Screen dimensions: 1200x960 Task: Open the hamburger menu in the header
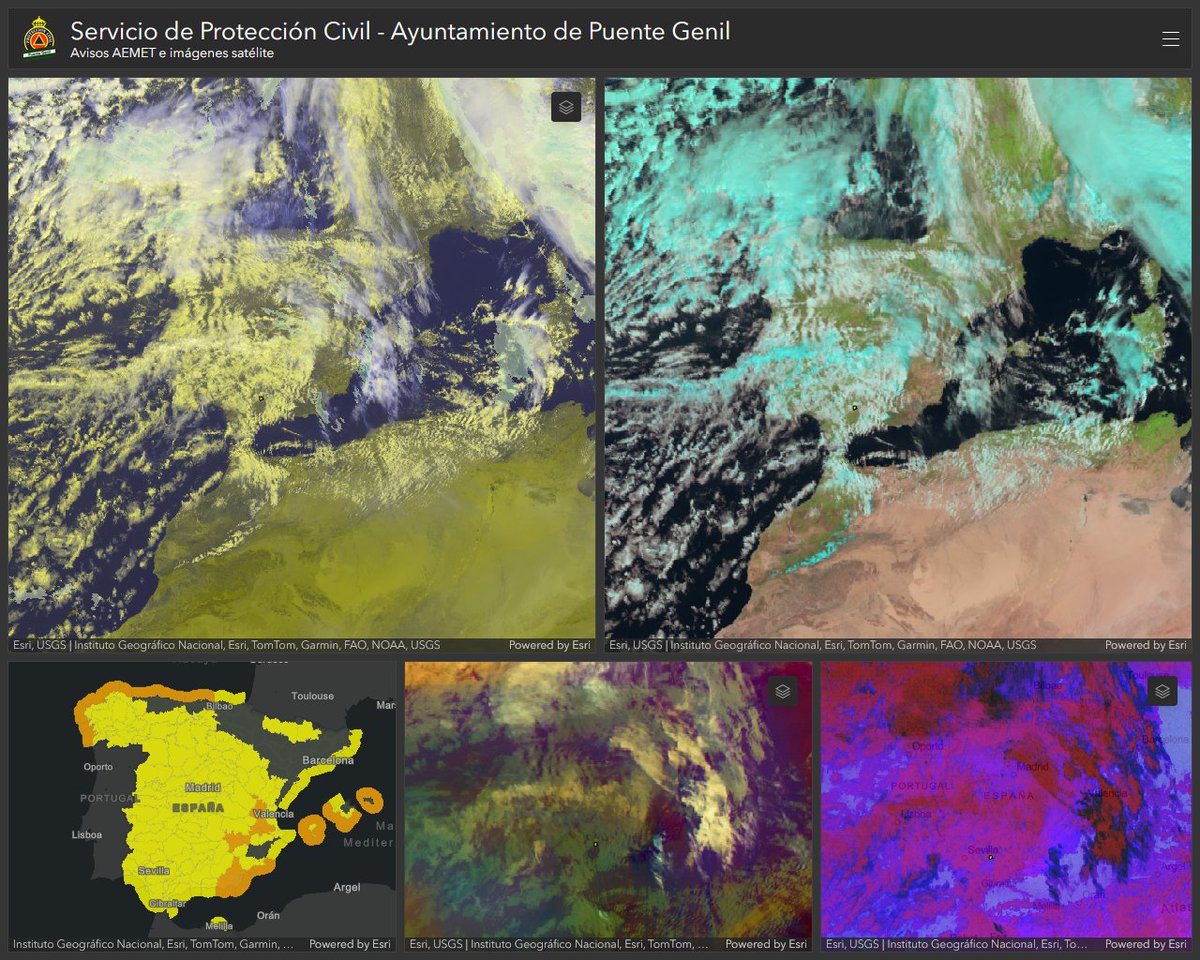(1171, 40)
